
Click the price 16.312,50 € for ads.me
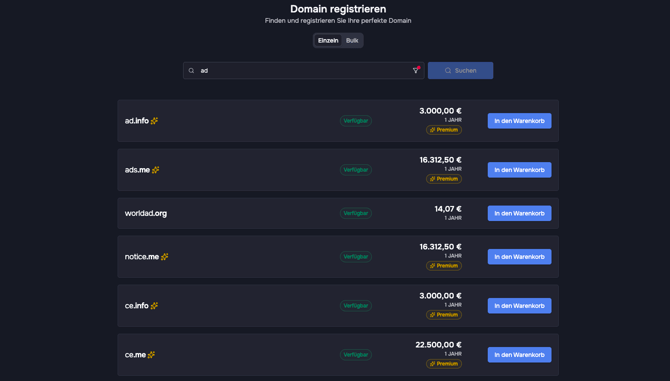click(441, 160)
